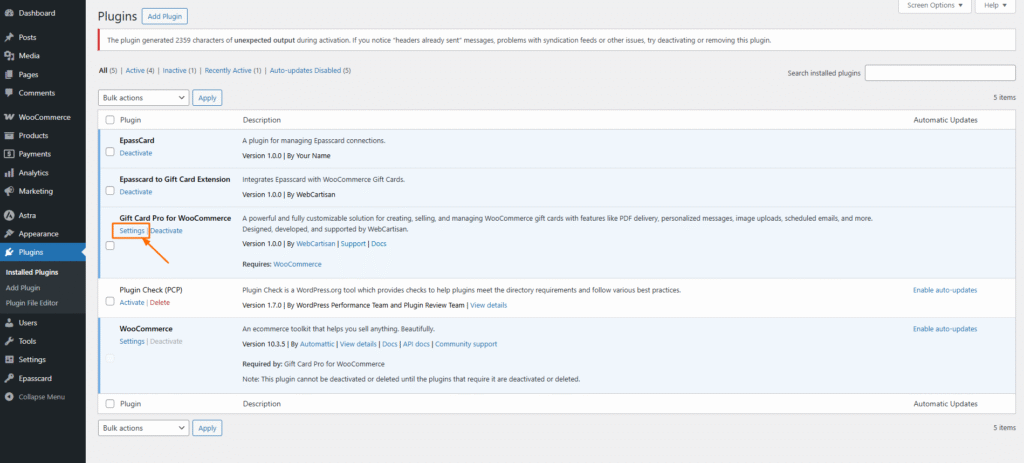Click the Add Plugin button

coord(164,17)
